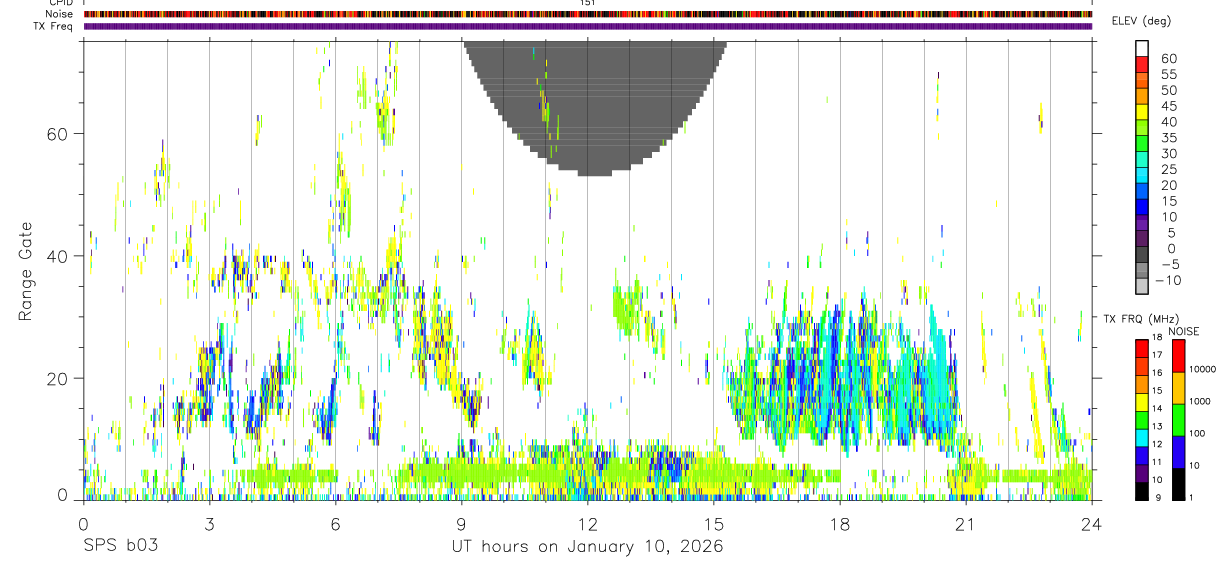Click the x-axis tick label '15'
This screenshot has height=567, width=1228.
click(x=713, y=523)
